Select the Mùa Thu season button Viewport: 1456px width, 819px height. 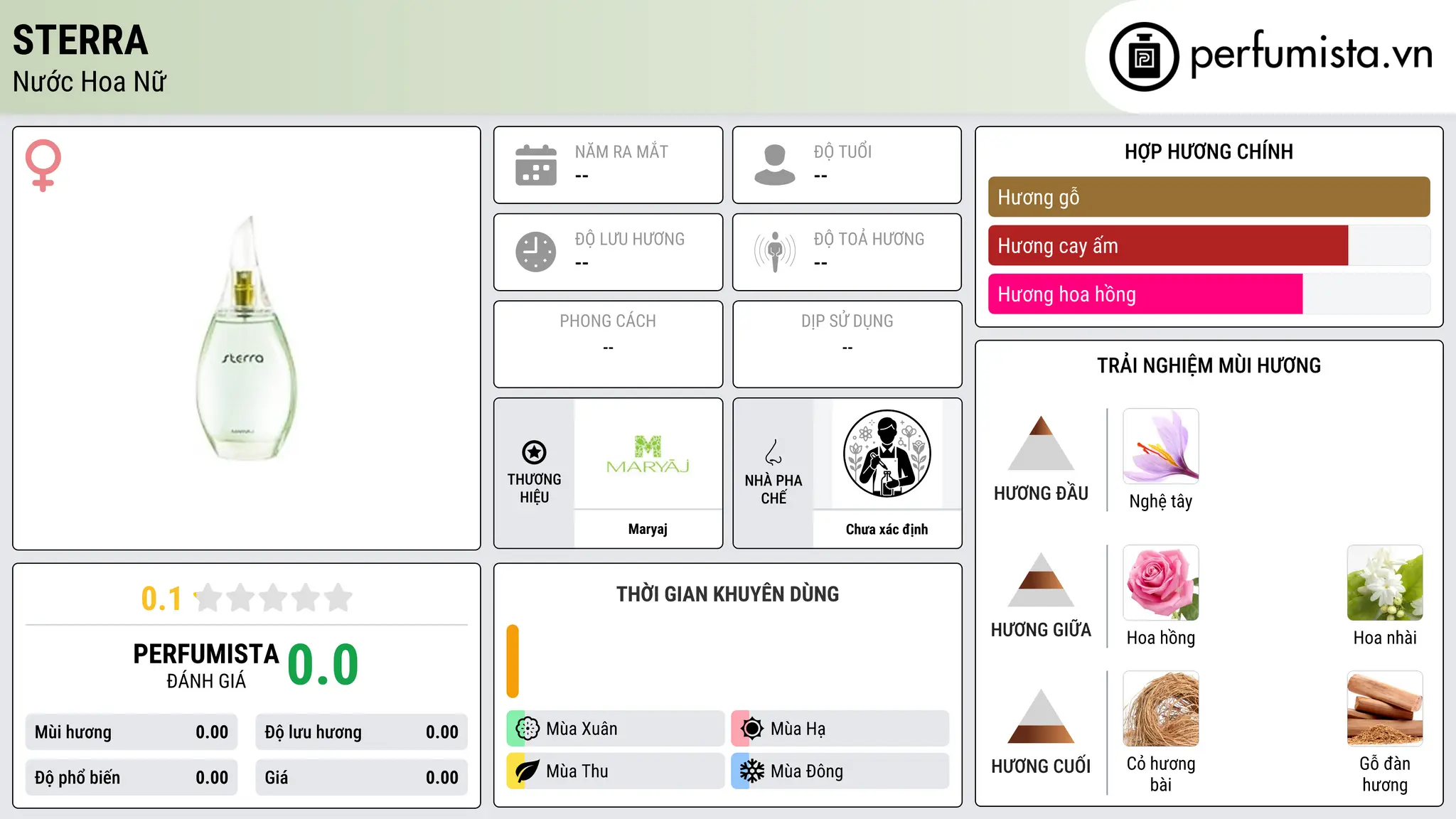(x=615, y=771)
